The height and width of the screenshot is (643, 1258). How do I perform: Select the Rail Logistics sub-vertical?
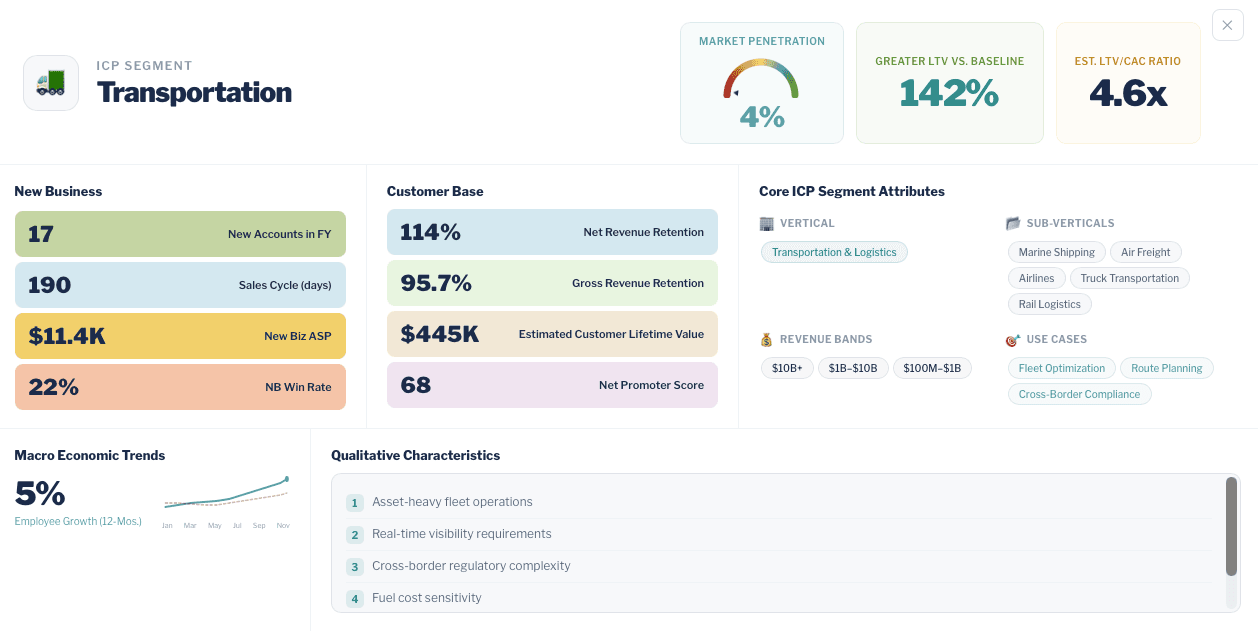[1049, 304]
